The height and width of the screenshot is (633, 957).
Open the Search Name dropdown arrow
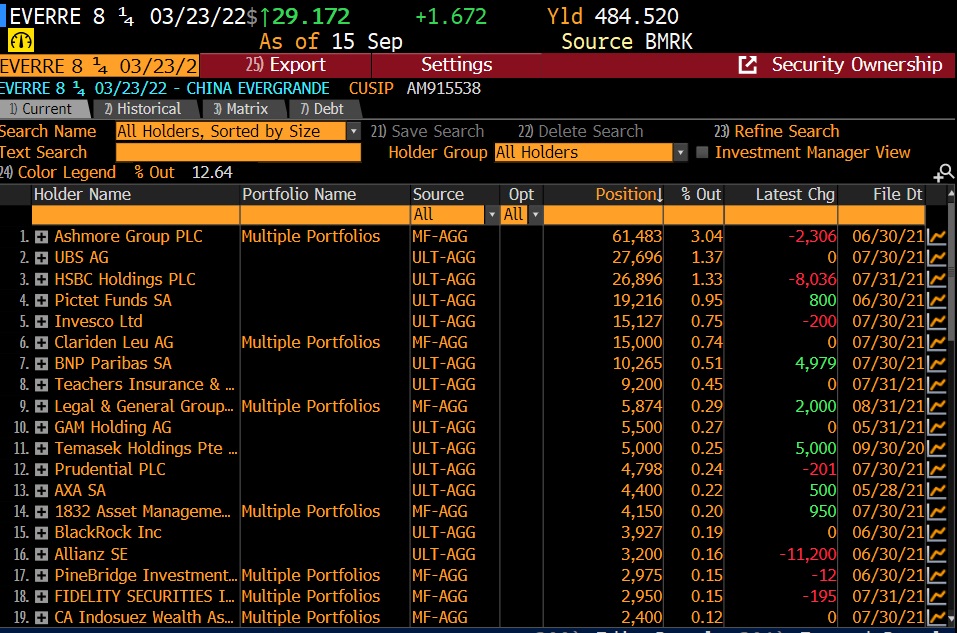[x=353, y=131]
